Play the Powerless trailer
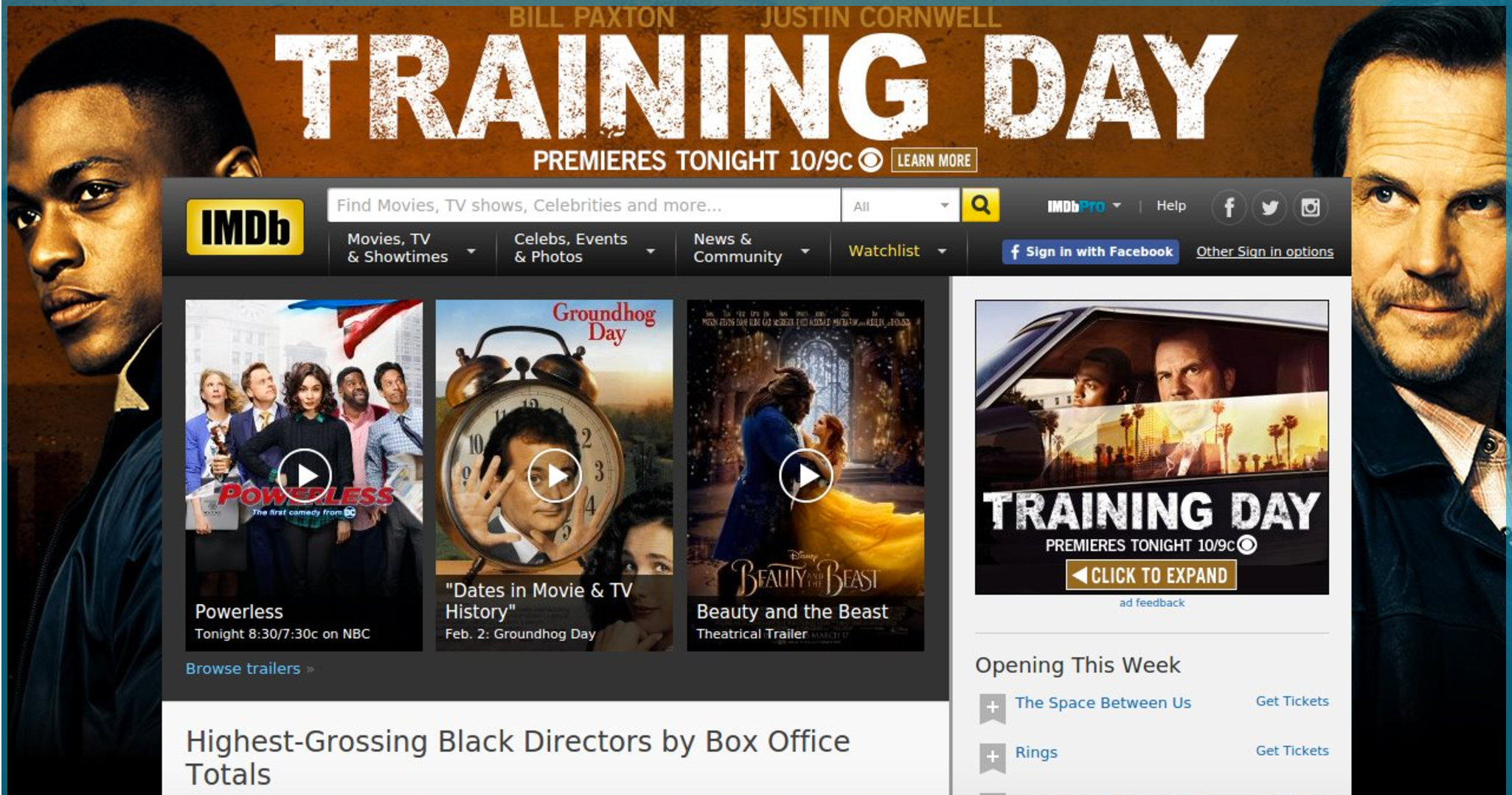 pyautogui.click(x=305, y=476)
